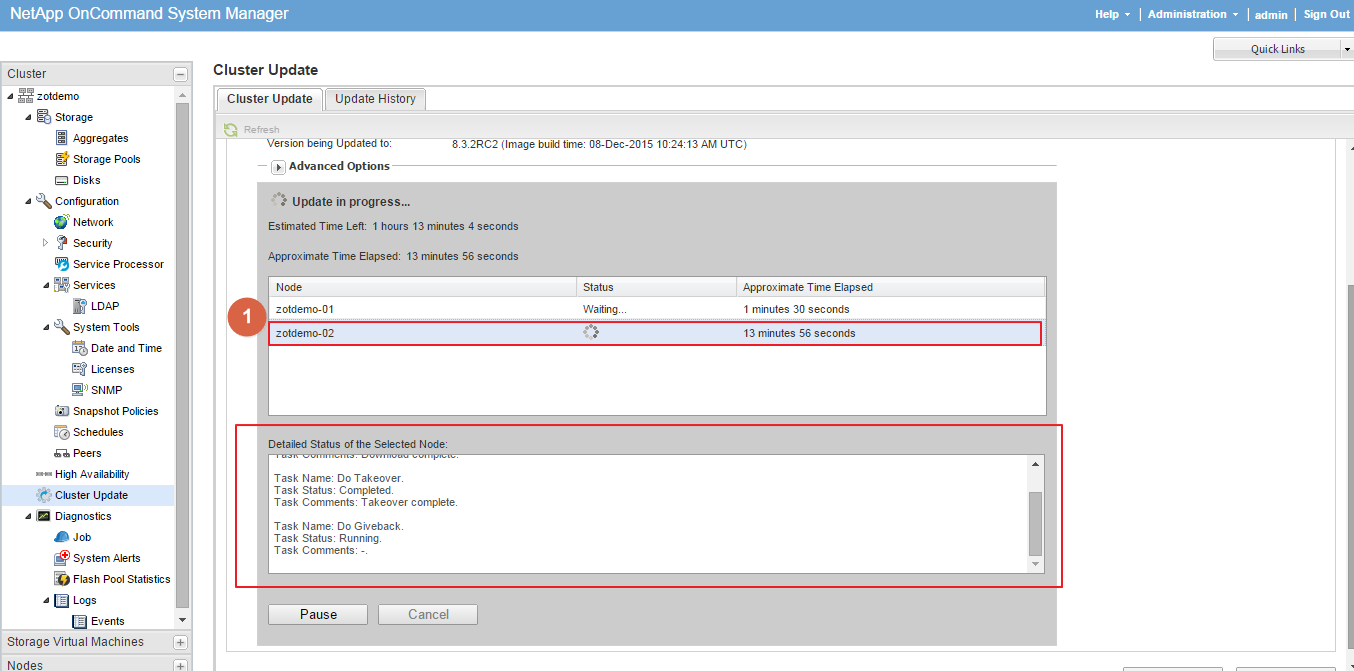
Task: Click the System Tools icon
Action: pyautogui.click(x=62, y=327)
